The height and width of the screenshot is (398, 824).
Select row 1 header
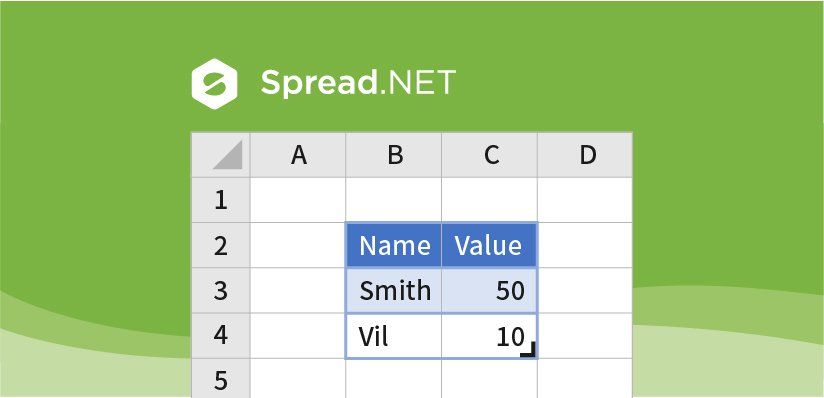tap(221, 200)
